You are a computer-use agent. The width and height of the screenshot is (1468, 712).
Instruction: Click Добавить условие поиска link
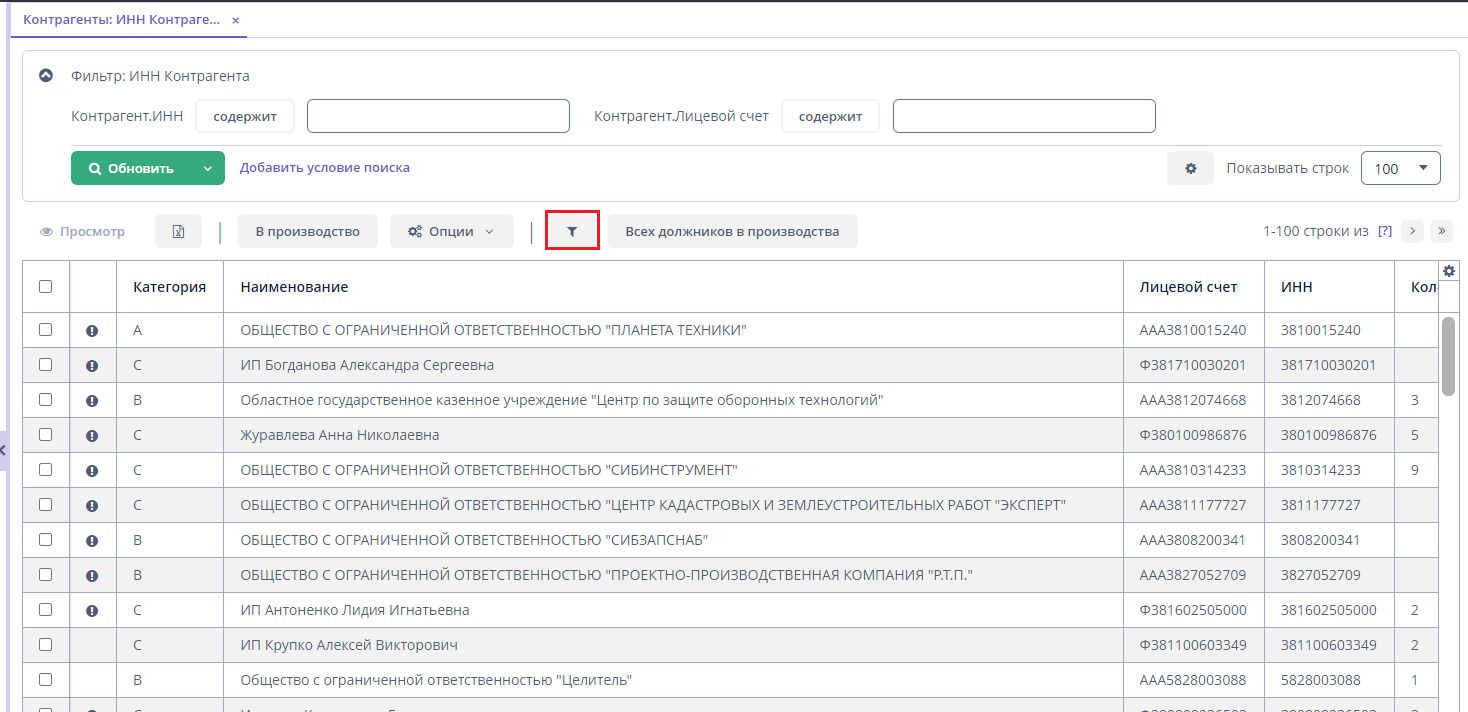324,168
